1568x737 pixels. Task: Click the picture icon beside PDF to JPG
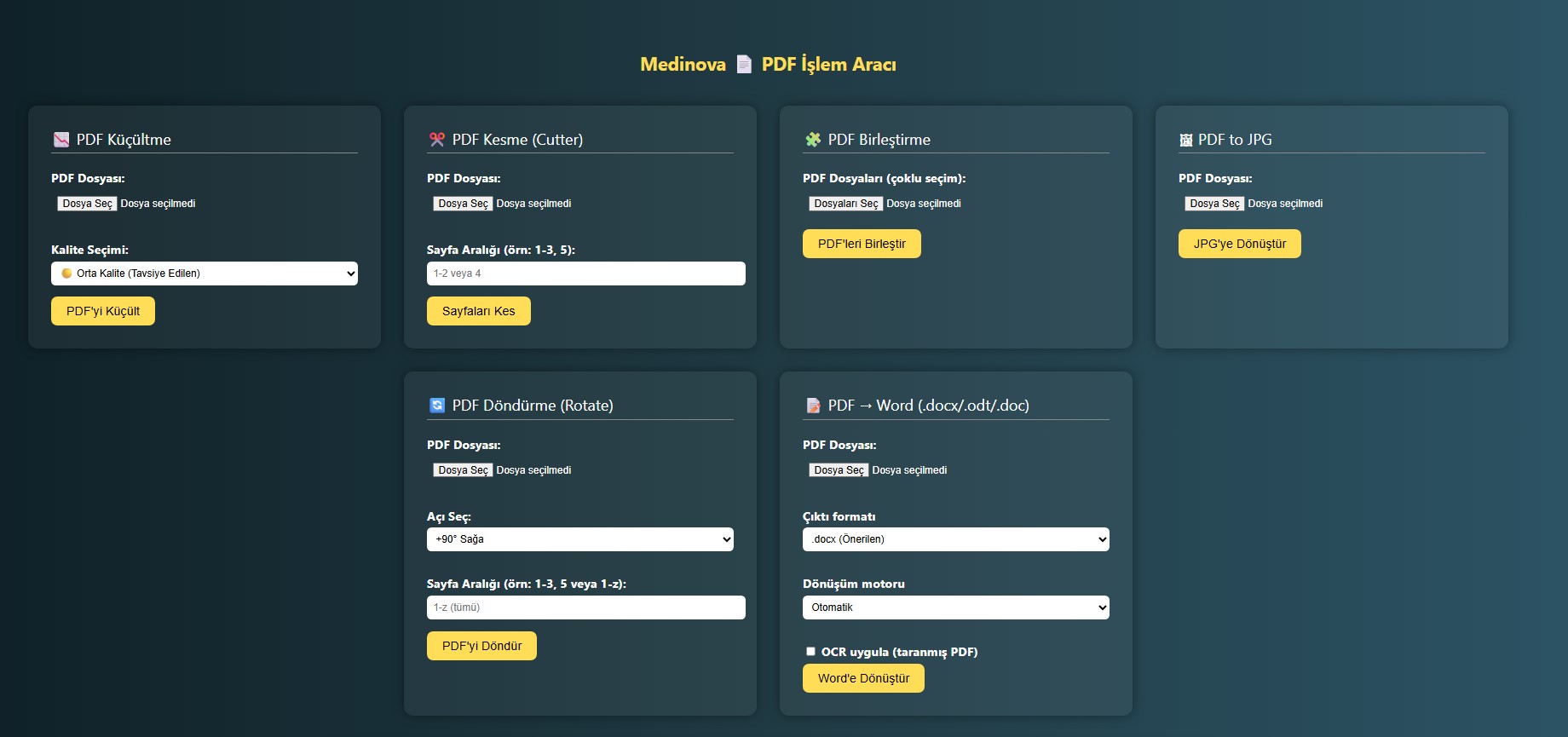point(1185,141)
